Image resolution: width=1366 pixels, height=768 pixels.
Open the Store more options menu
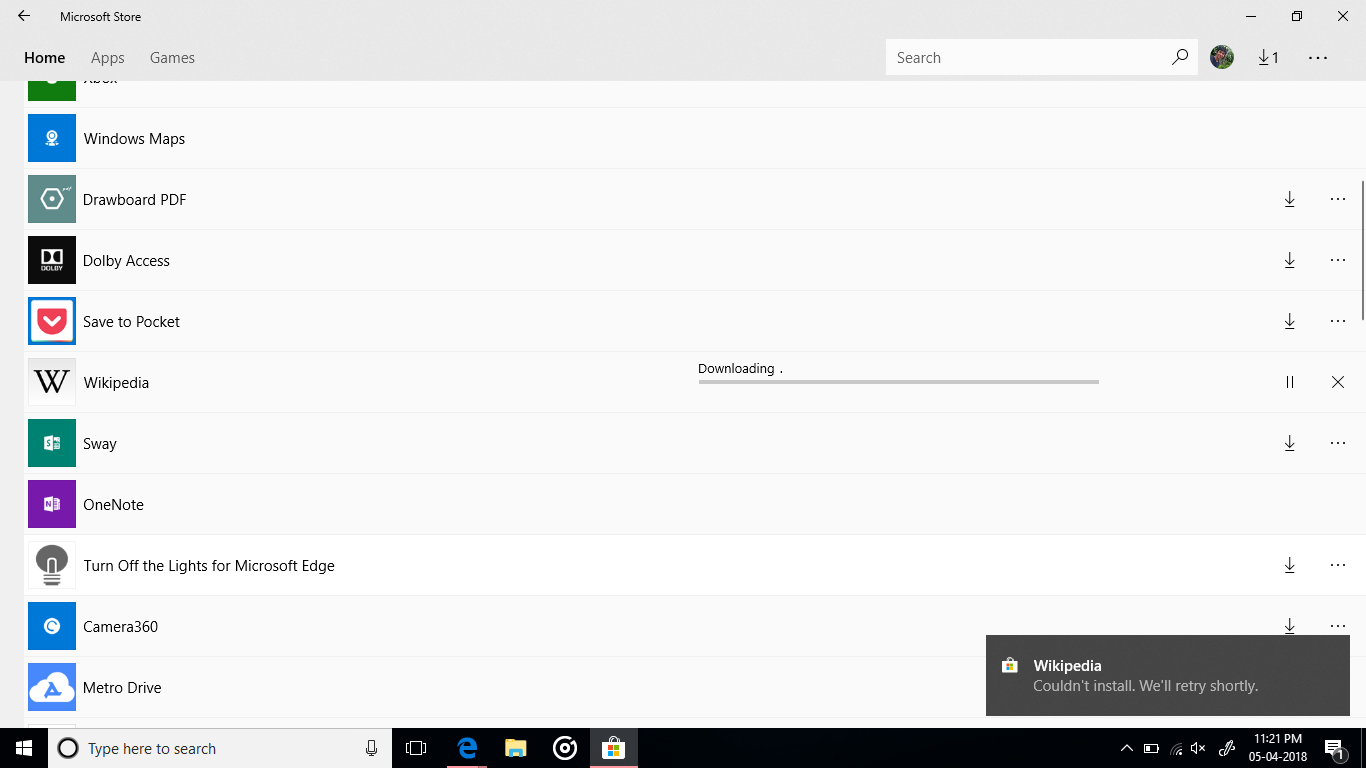(1318, 58)
